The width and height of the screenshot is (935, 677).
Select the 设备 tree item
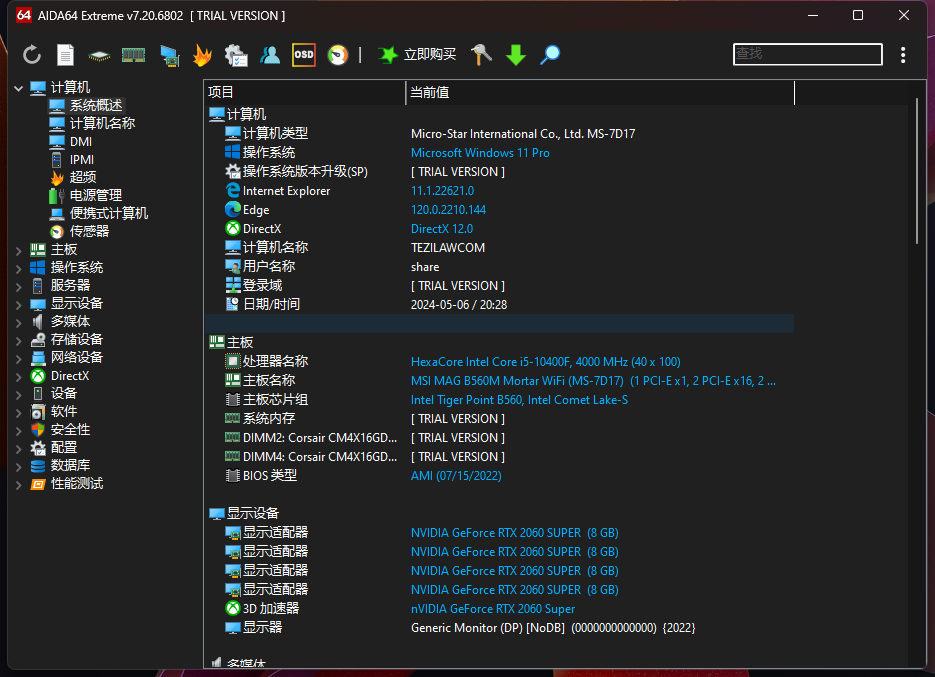tap(63, 394)
